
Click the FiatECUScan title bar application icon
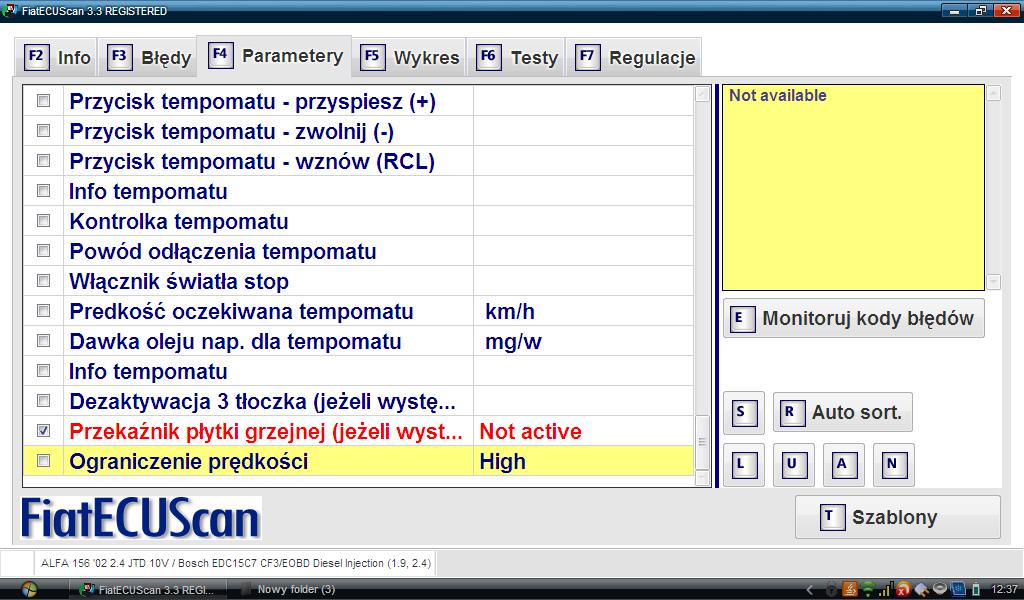coord(10,10)
